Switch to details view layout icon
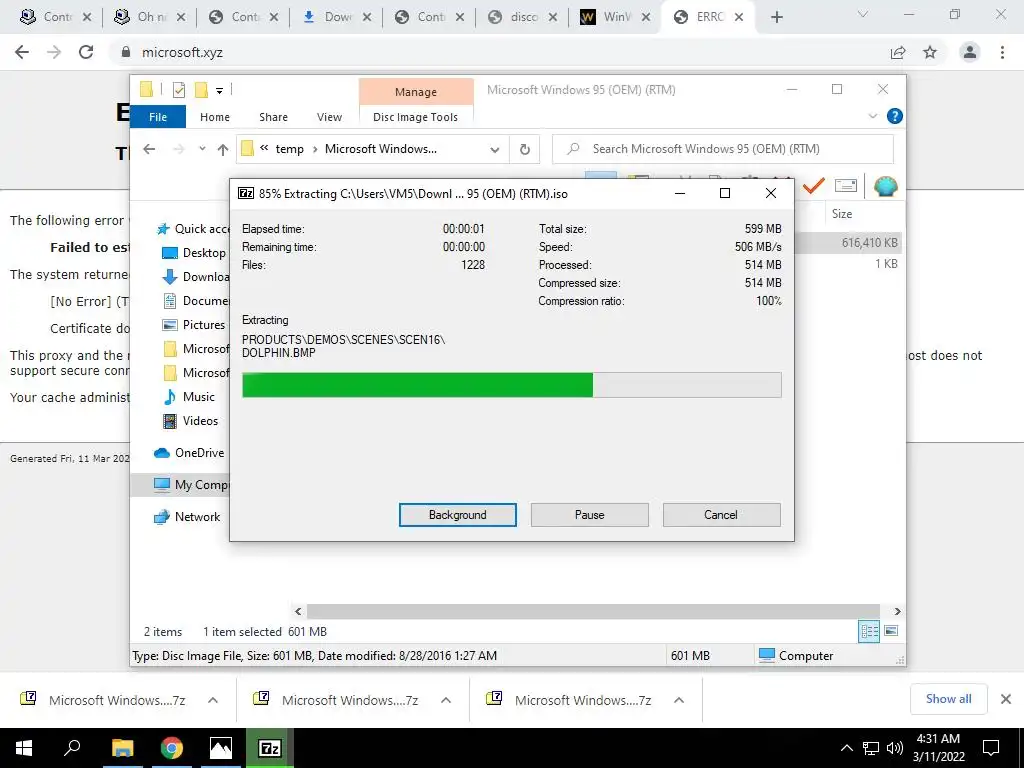The image size is (1024, 768). [x=869, y=631]
